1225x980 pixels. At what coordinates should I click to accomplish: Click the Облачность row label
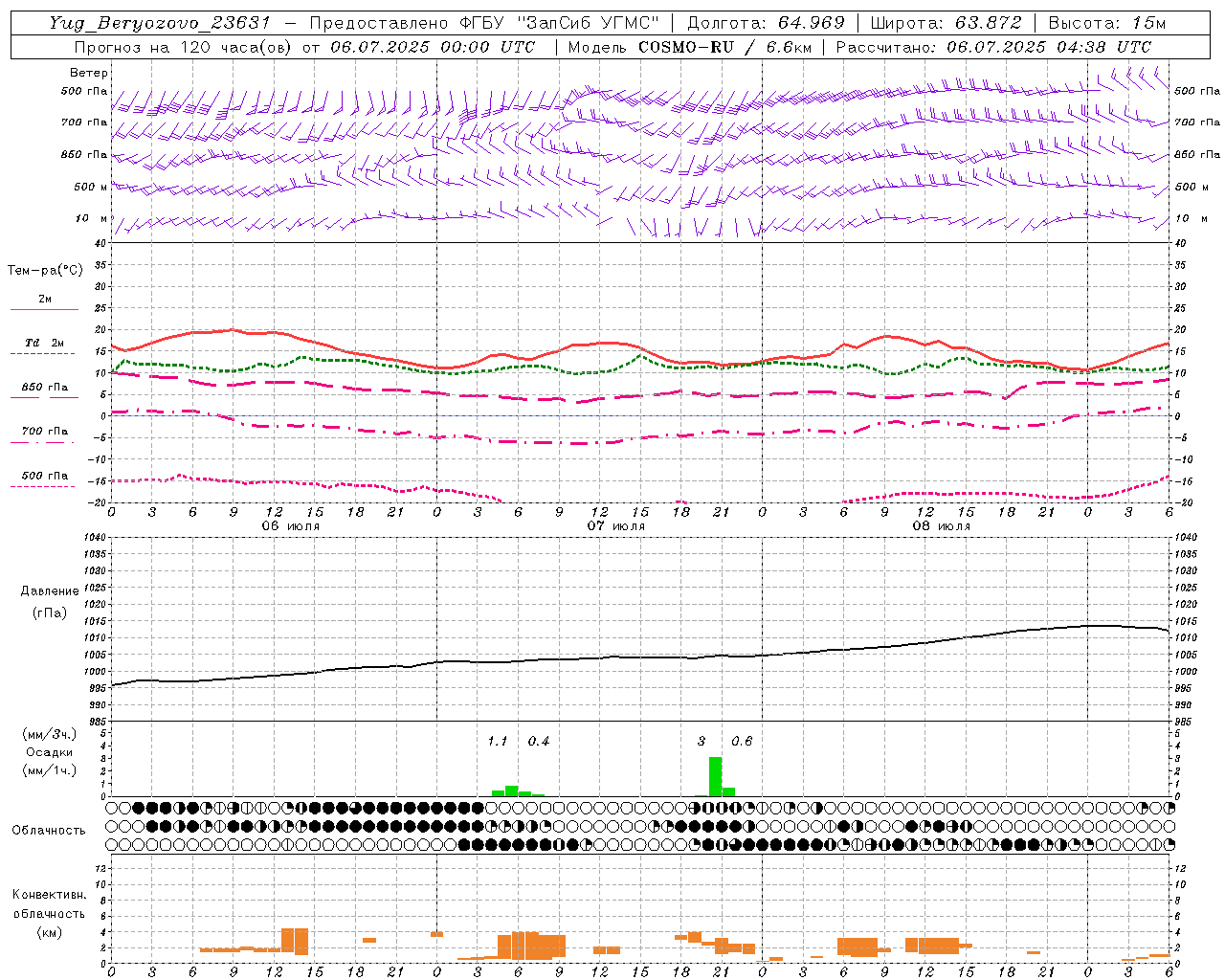49,830
